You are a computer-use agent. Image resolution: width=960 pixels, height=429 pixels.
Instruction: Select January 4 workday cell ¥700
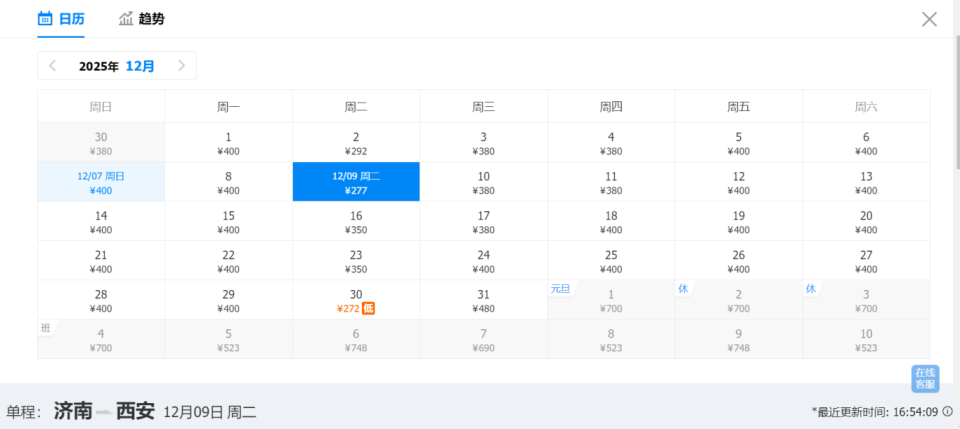pos(101,339)
